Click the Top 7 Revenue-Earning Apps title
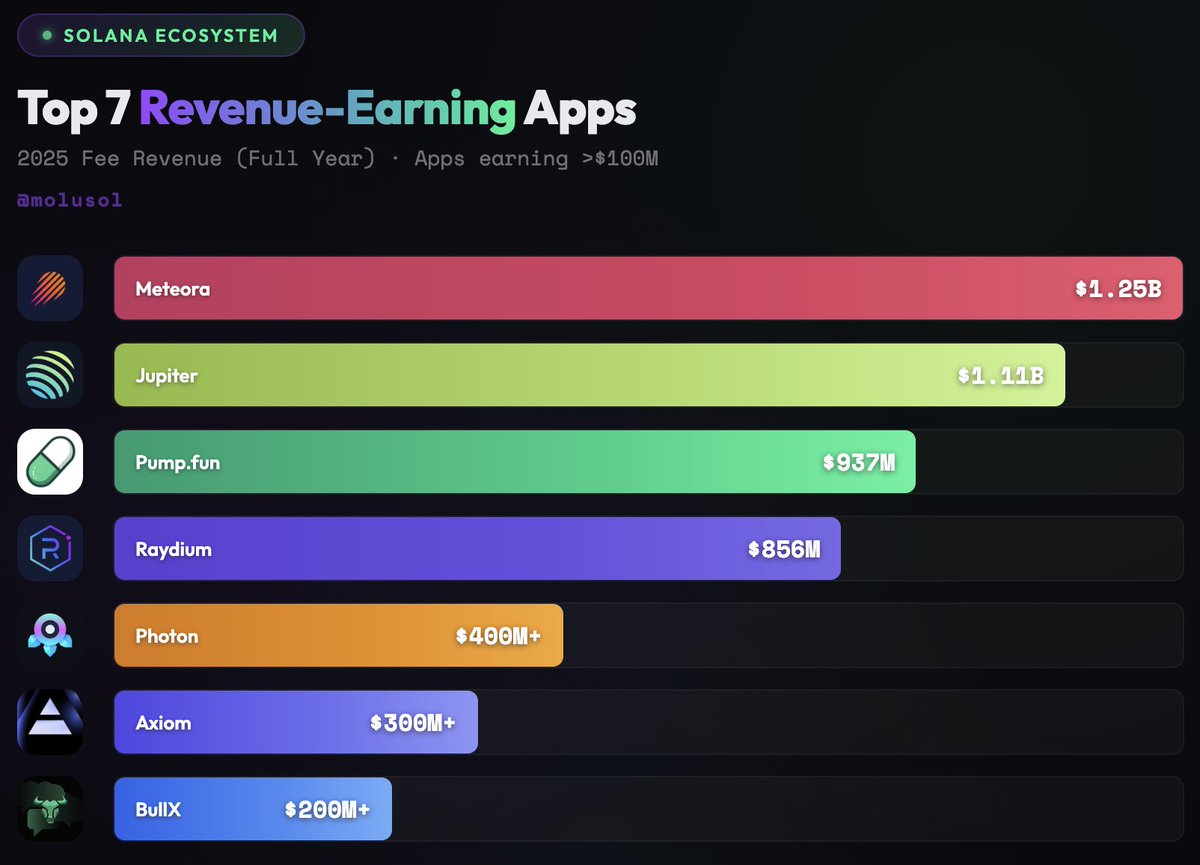Viewport: 1200px width, 865px height. tap(327, 109)
